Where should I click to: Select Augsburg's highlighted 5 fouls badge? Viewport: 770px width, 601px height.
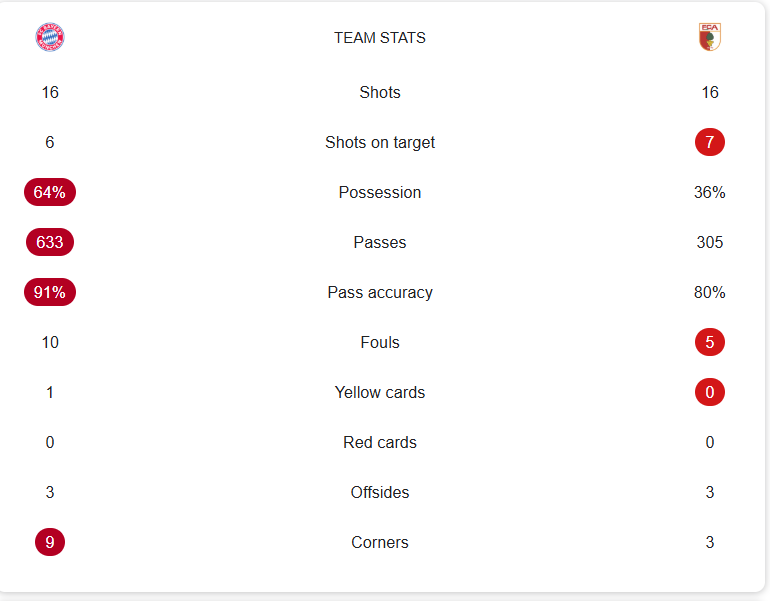pos(710,342)
